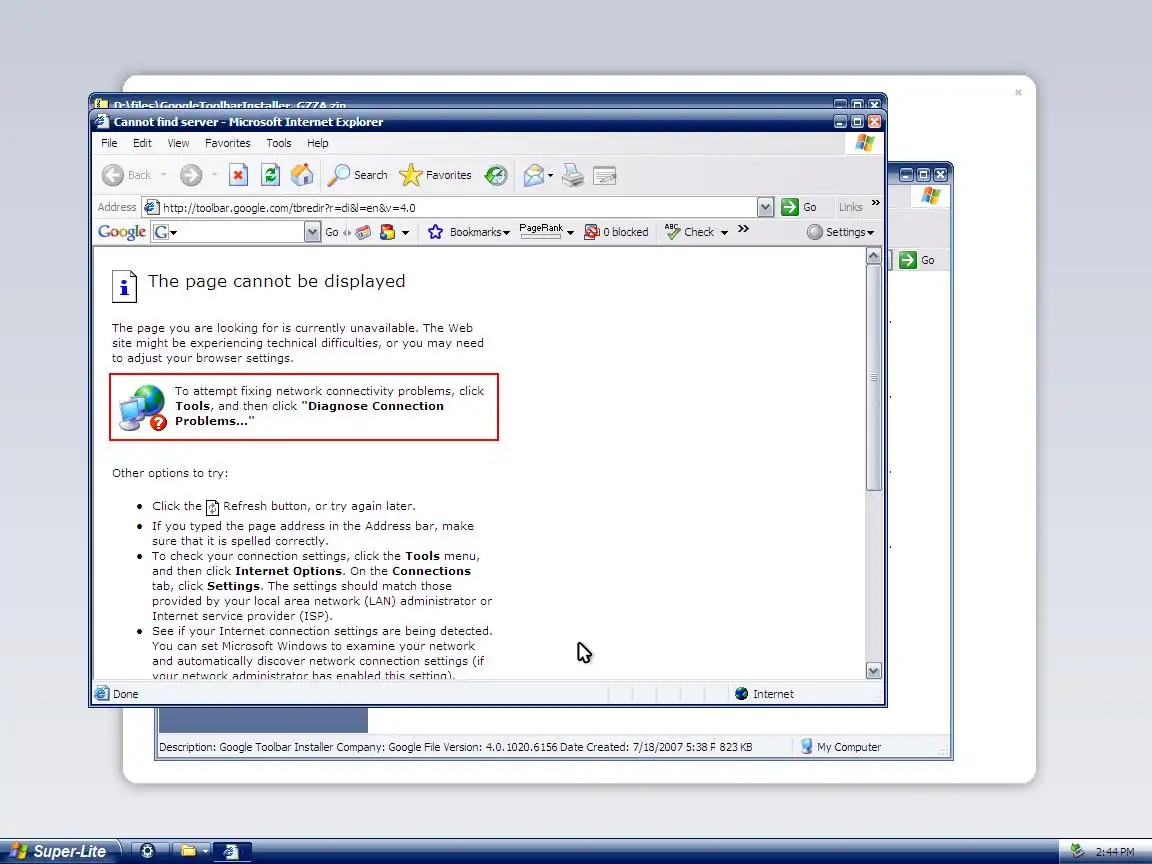
Task: Click the 'The page cannot be displayed' heading
Action: pyautogui.click(x=276, y=281)
